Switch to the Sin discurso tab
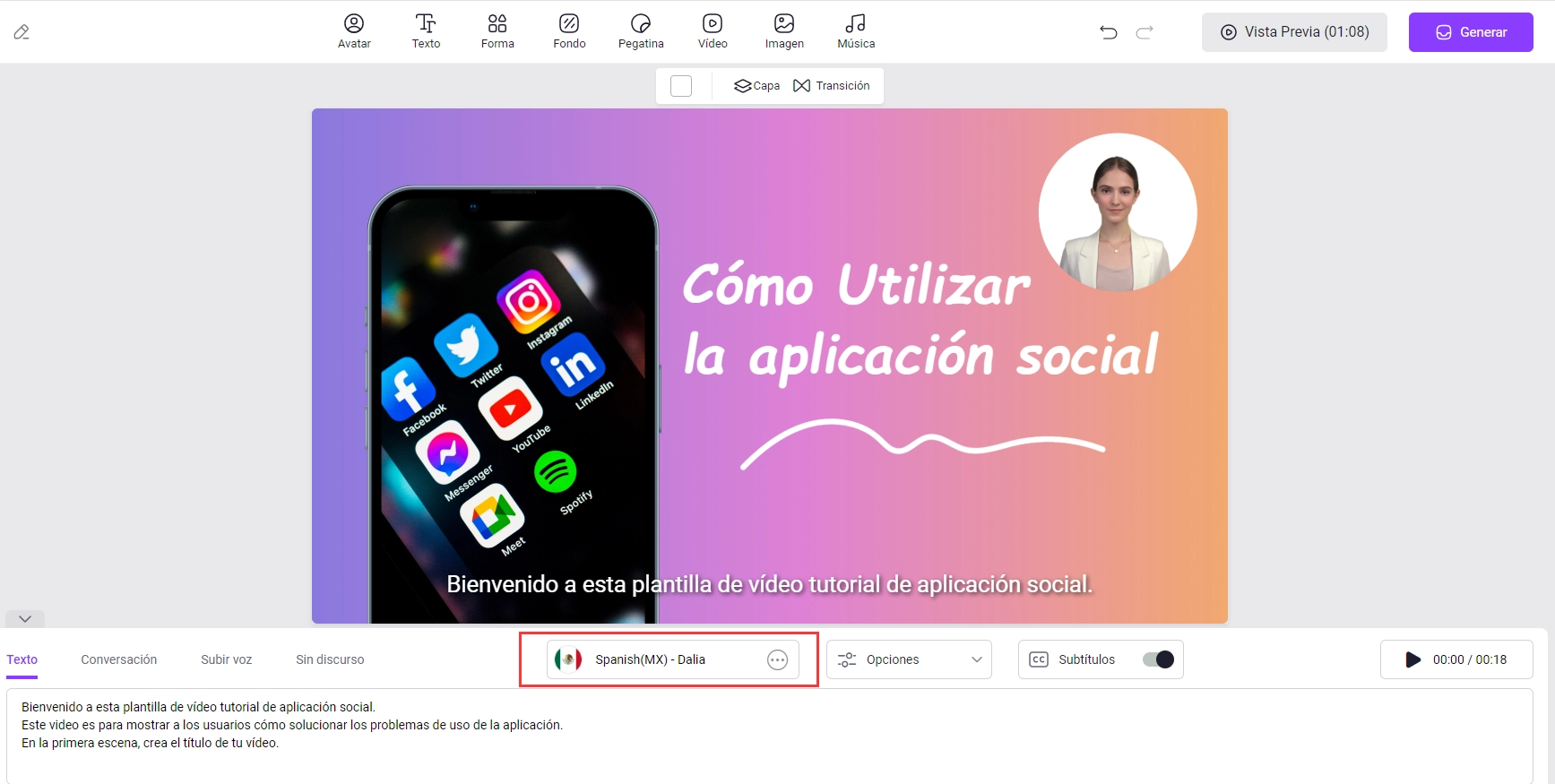 [330, 659]
